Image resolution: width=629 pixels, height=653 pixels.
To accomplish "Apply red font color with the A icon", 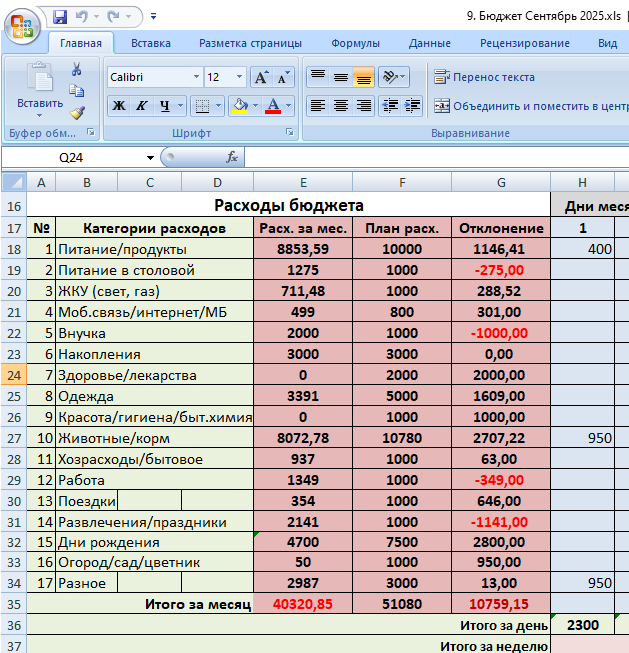I will coord(273,106).
